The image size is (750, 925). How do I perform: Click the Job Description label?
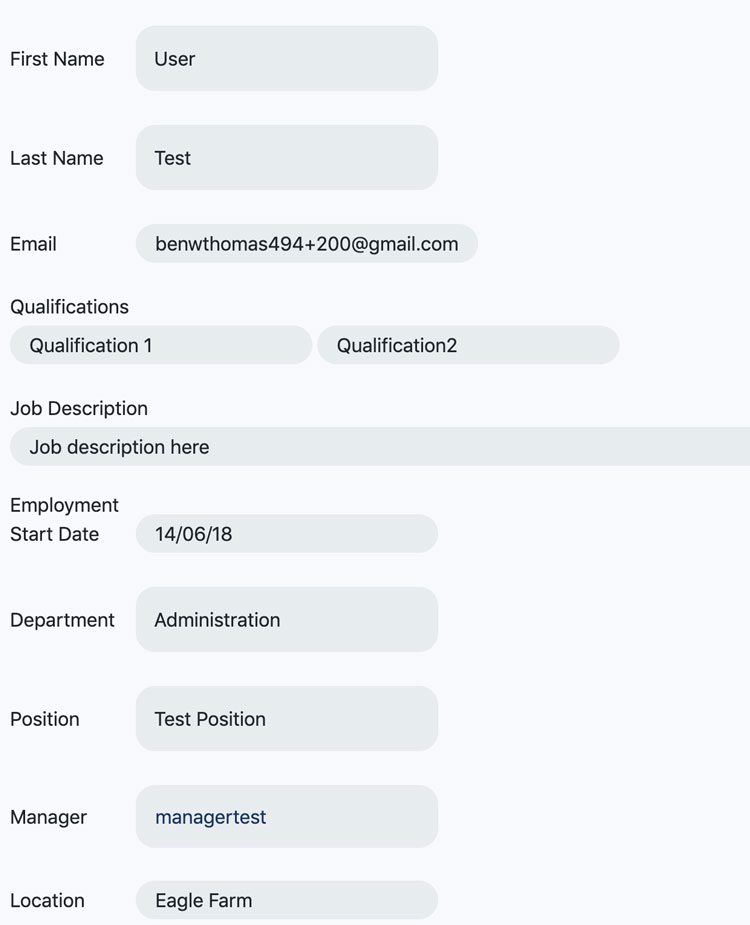[x=79, y=408]
